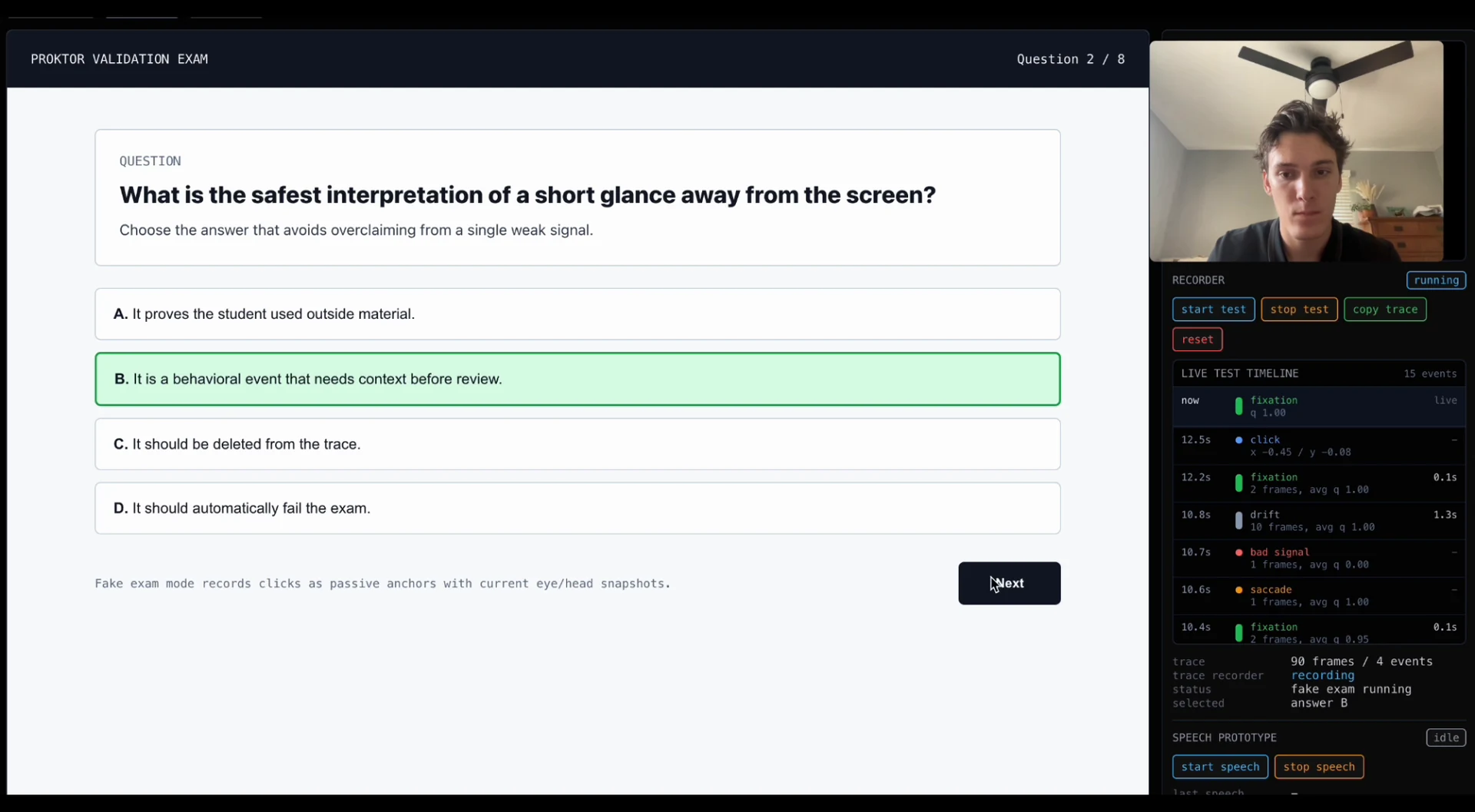Copy trace from the recorder

click(x=1384, y=309)
